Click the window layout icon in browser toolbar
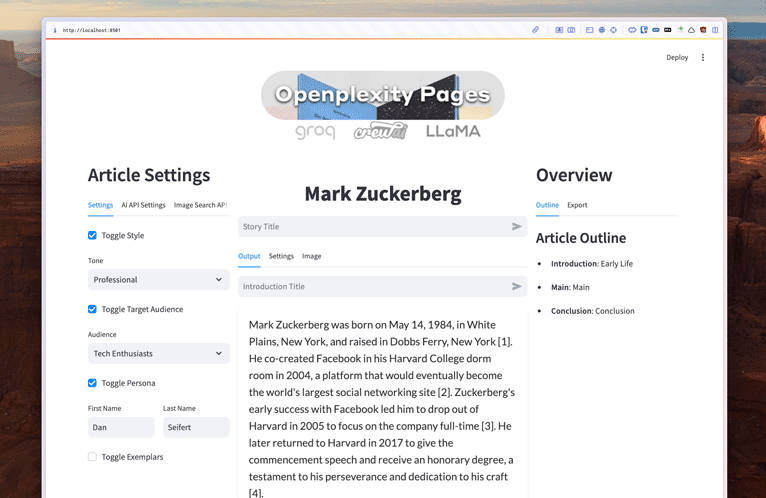 (x=590, y=30)
